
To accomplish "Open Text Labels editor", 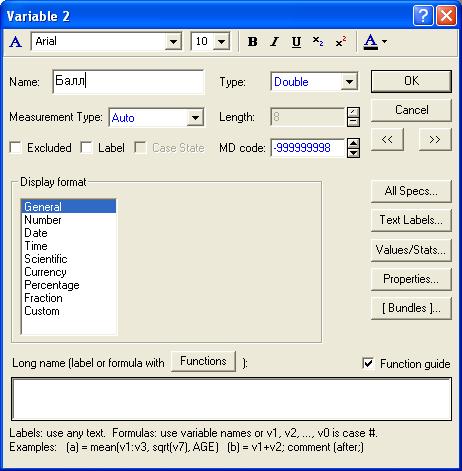I will click(411, 220).
